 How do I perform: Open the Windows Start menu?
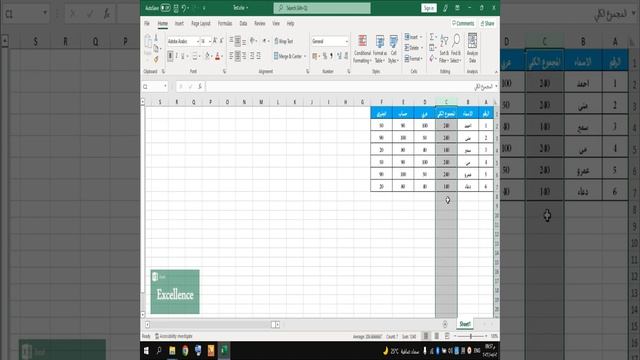click(x=146, y=351)
